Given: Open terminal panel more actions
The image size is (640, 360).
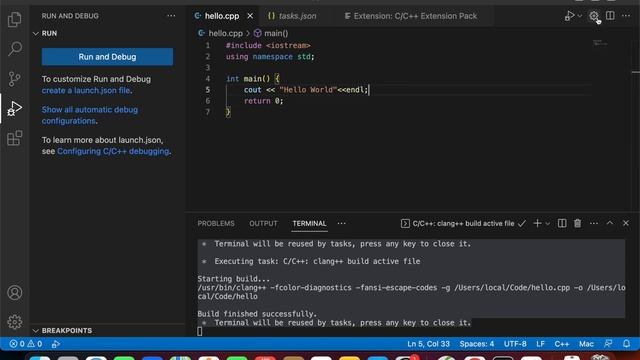Looking at the screenshot, I should click(594, 223).
